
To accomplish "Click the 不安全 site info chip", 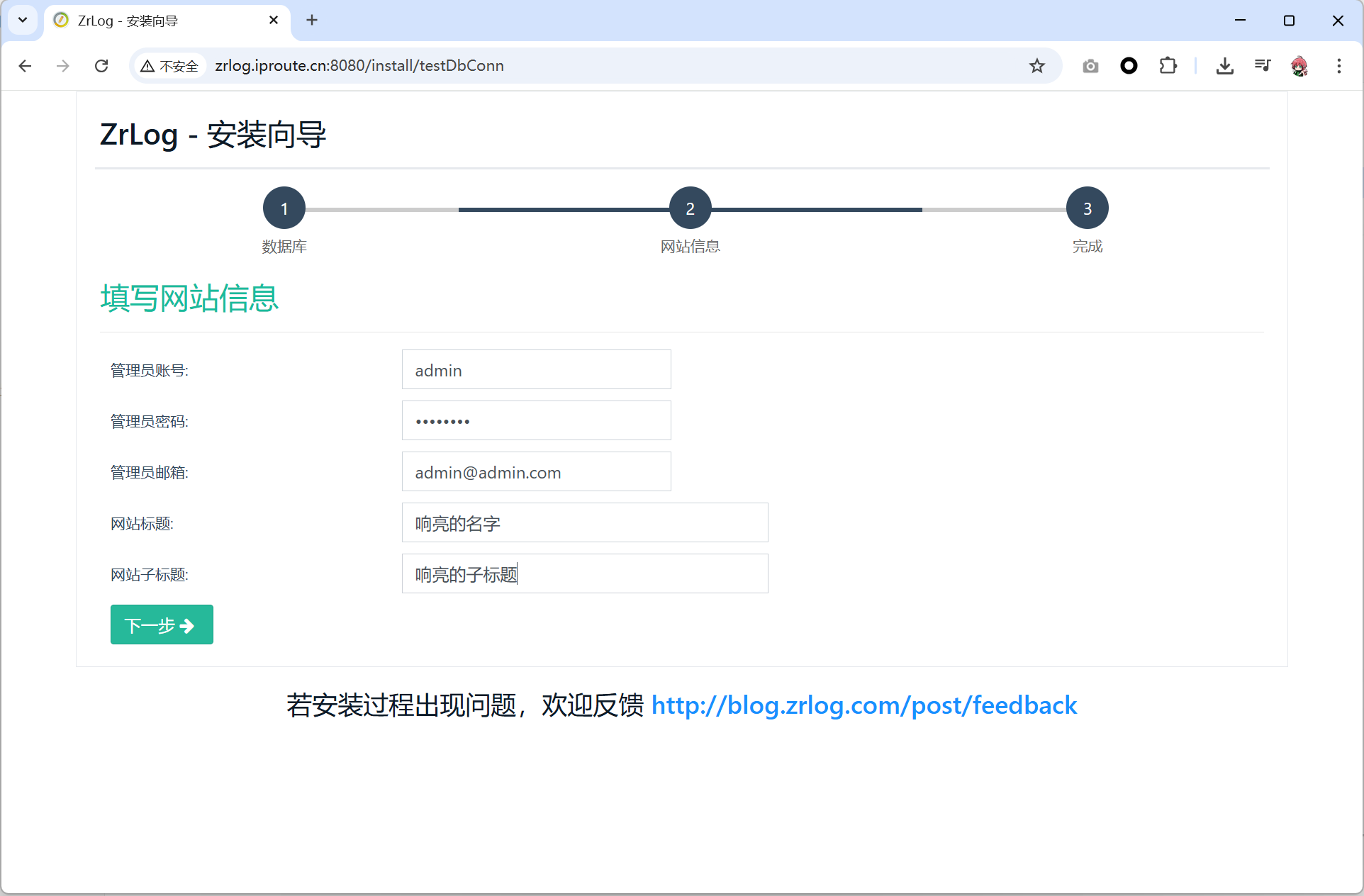I will (x=170, y=66).
